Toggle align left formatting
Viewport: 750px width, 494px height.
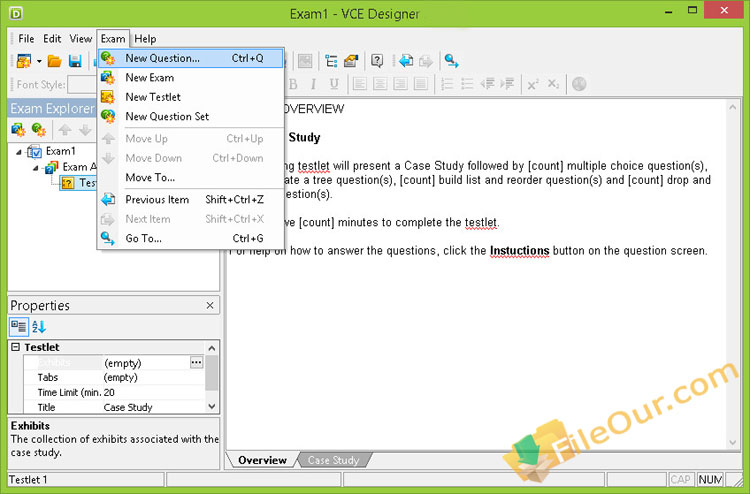coord(360,84)
